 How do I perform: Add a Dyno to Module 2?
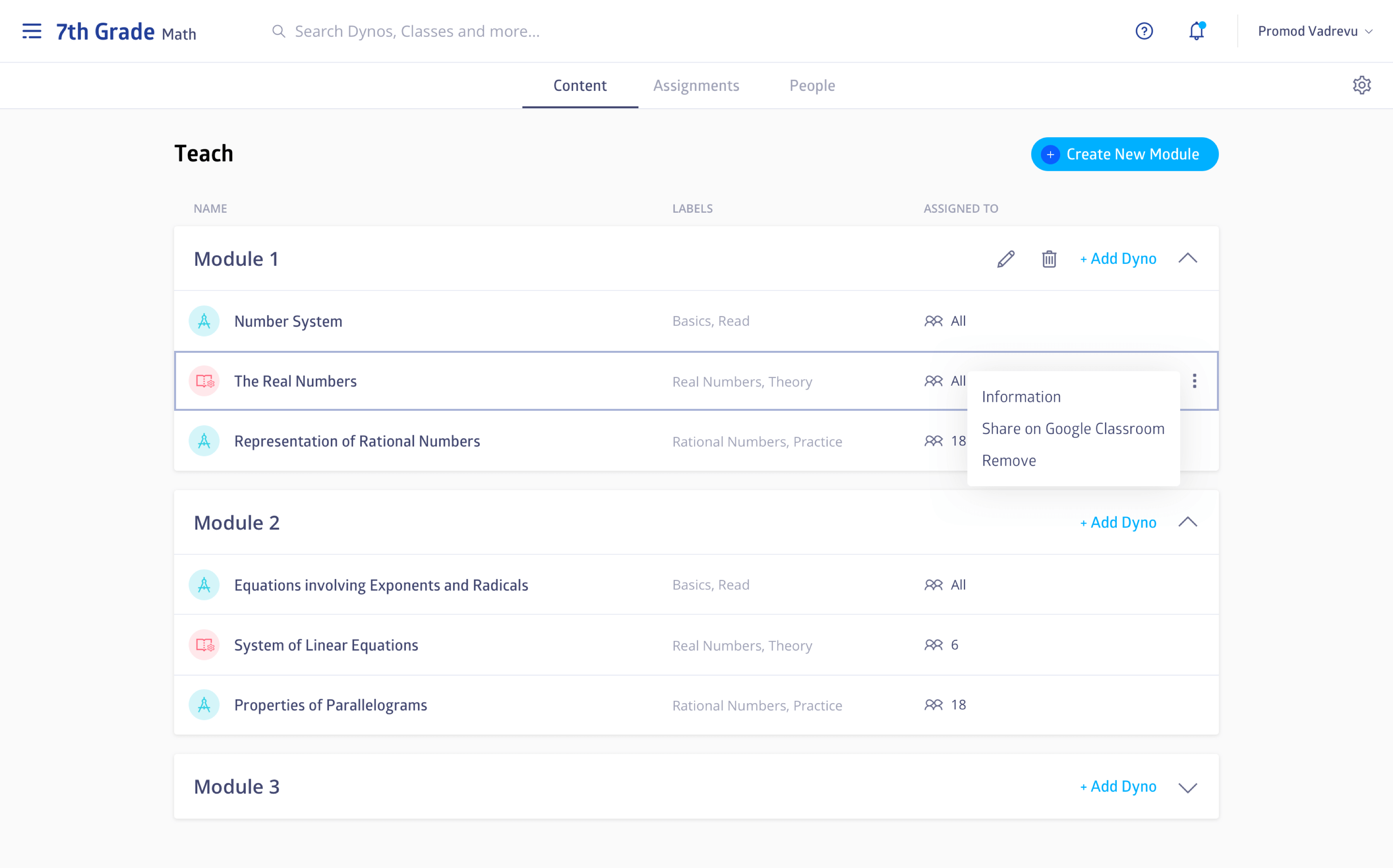point(1117,523)
